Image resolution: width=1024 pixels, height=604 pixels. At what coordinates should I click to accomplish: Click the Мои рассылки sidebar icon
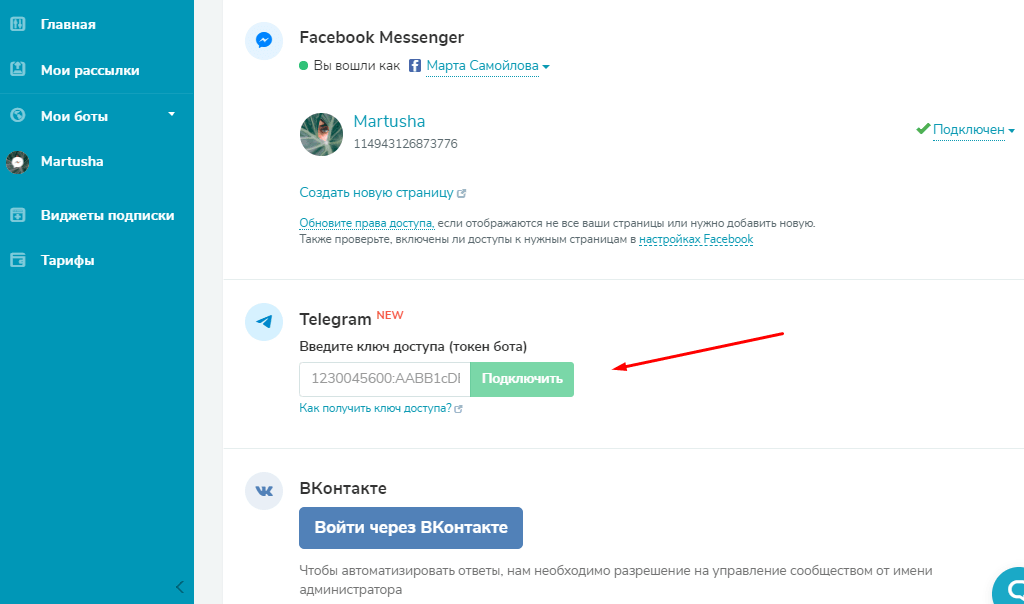point(17,70)
